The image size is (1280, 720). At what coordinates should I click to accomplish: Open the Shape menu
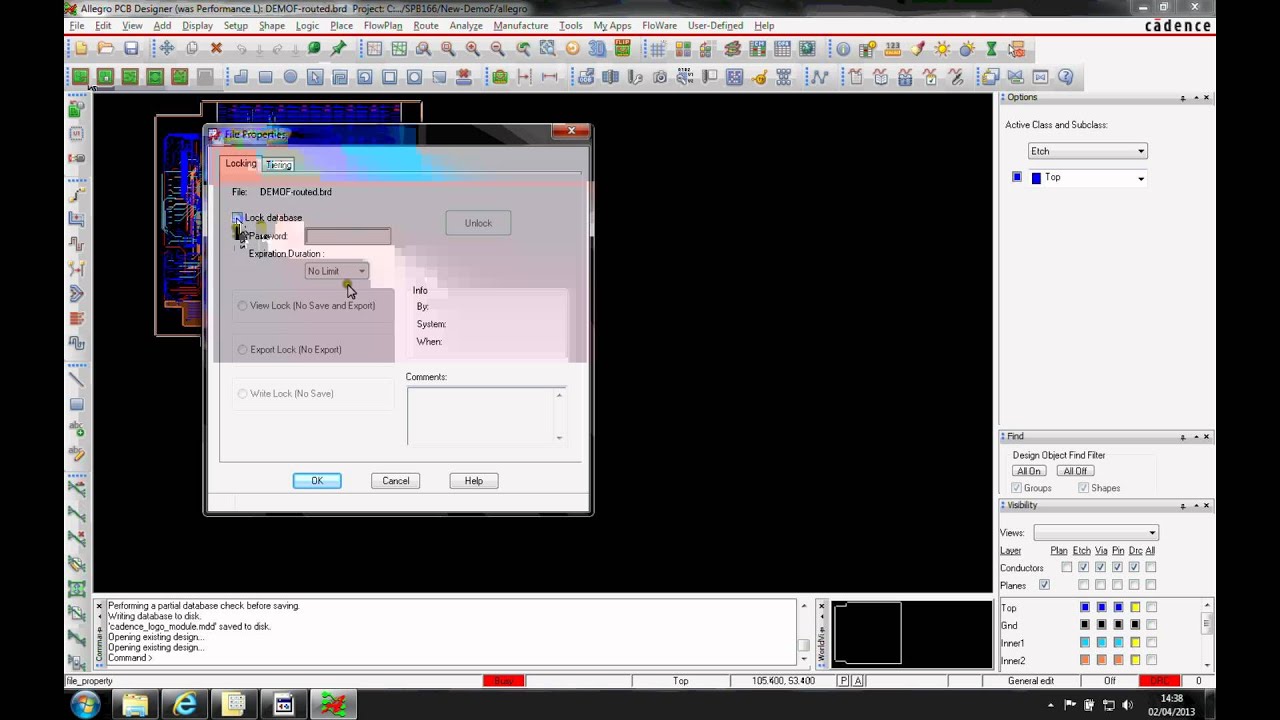[271, 25]
